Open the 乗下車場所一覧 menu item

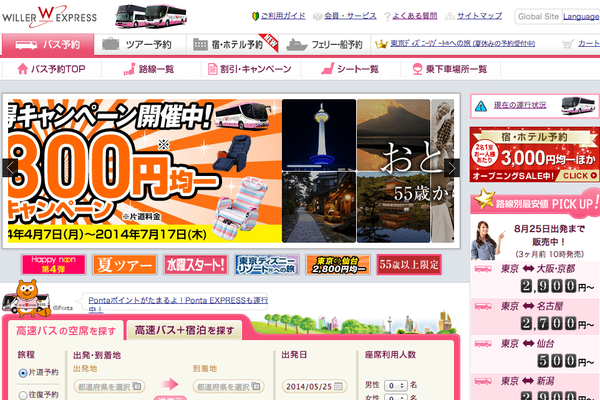[x=450, y=69]
